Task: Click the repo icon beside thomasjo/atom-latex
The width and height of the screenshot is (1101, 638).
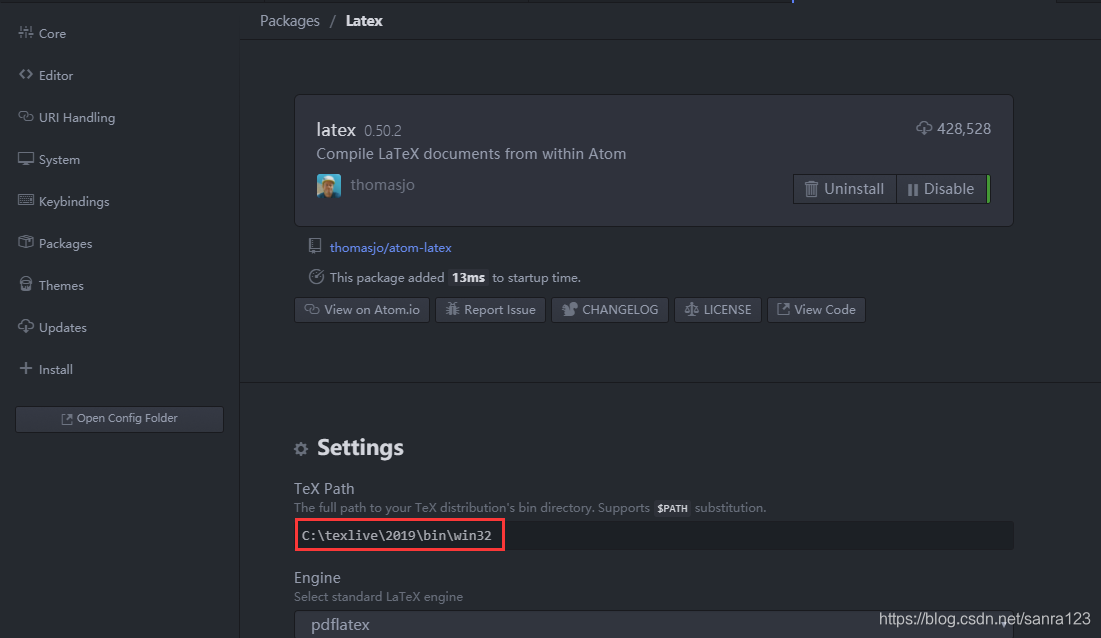Action: 315,246
